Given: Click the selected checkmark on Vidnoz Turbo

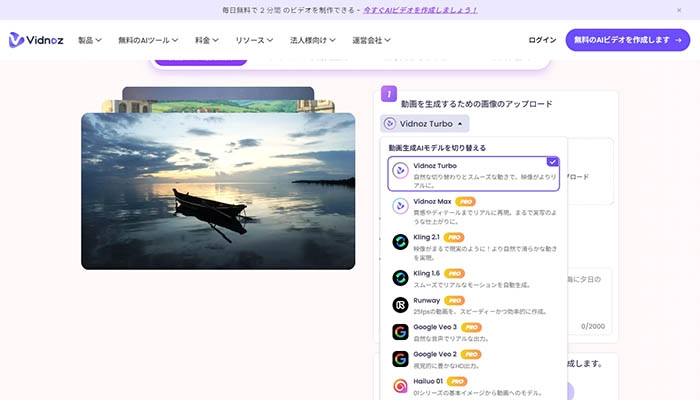Looking at the screenshot, I should point(553,162).
